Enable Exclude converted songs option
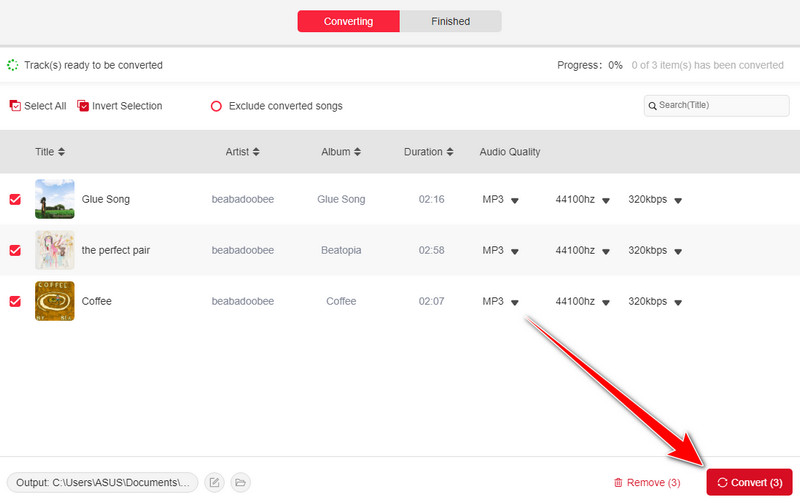This screenshot has width=800, height=503. [x=216, y=106]
